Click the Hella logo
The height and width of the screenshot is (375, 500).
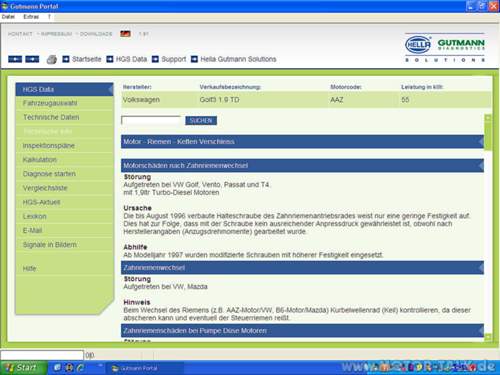click(x=418, y=45)
